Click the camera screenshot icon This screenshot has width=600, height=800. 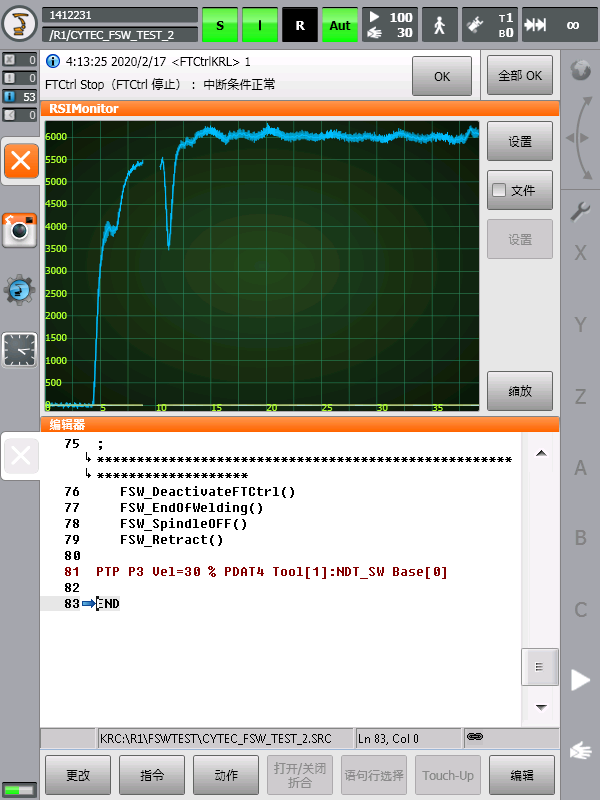tap(20, 229)
